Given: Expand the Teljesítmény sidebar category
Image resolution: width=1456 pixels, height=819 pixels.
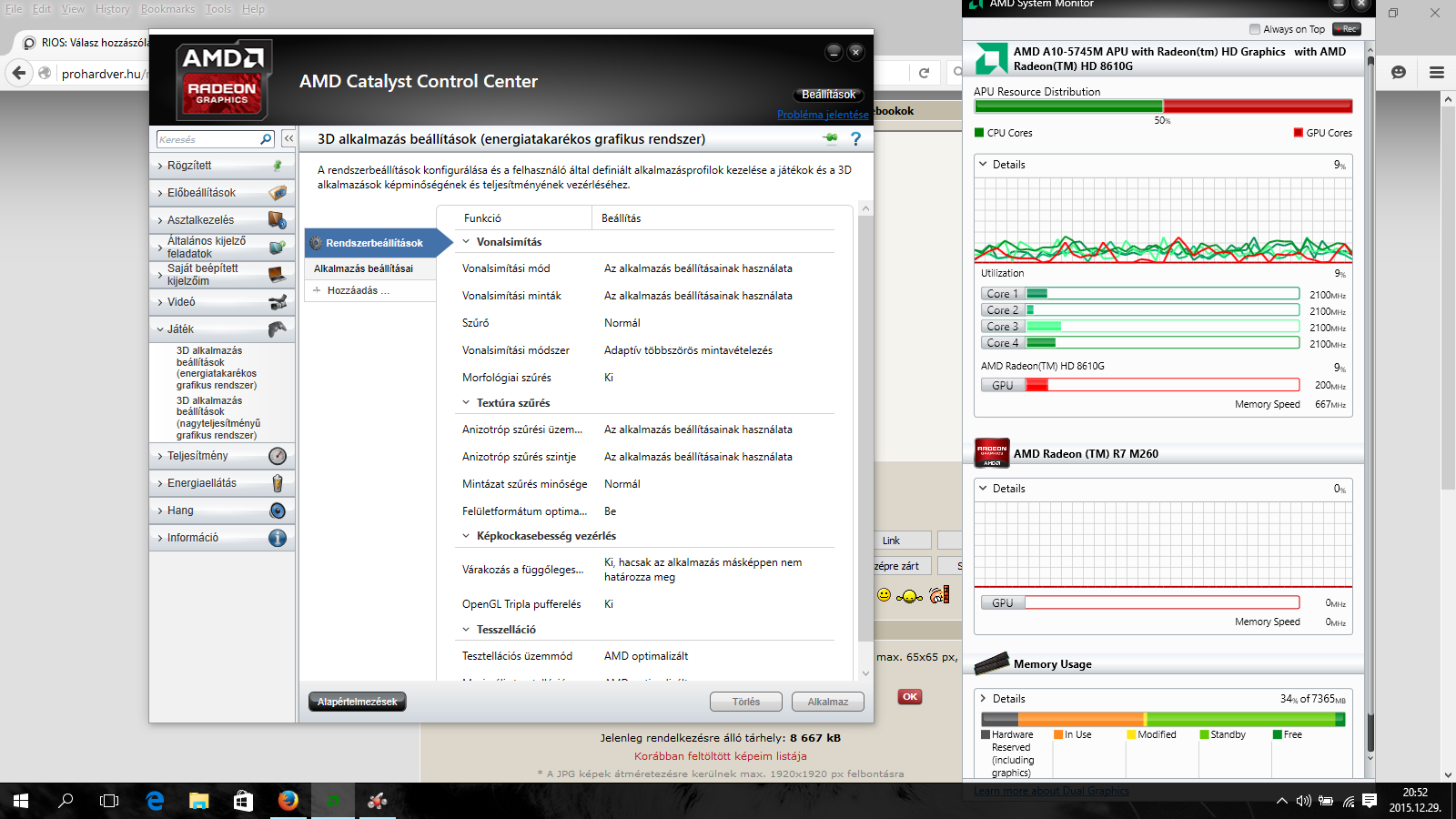Looking at the screenshot, I should (160, 456).
